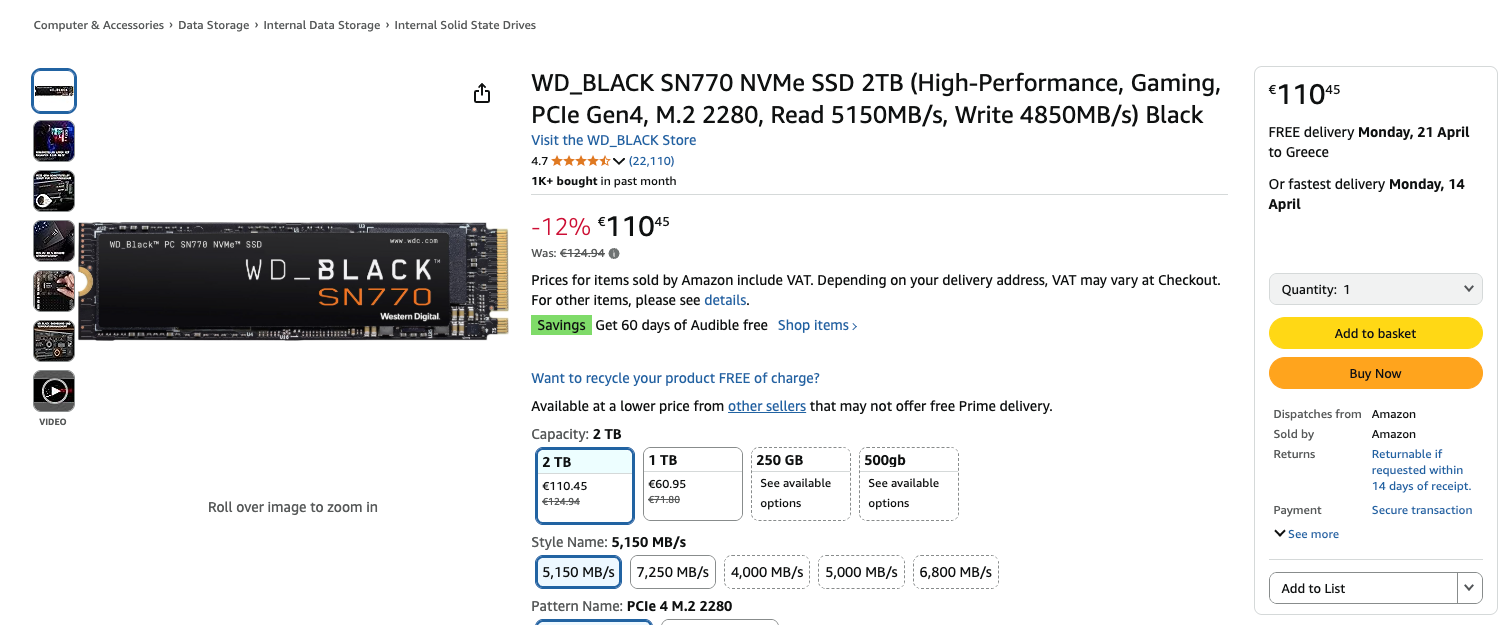Click the info icon next to Was price
This screenshot has height=625, width=1505.
pyautogui.click(x=614, y=254)
